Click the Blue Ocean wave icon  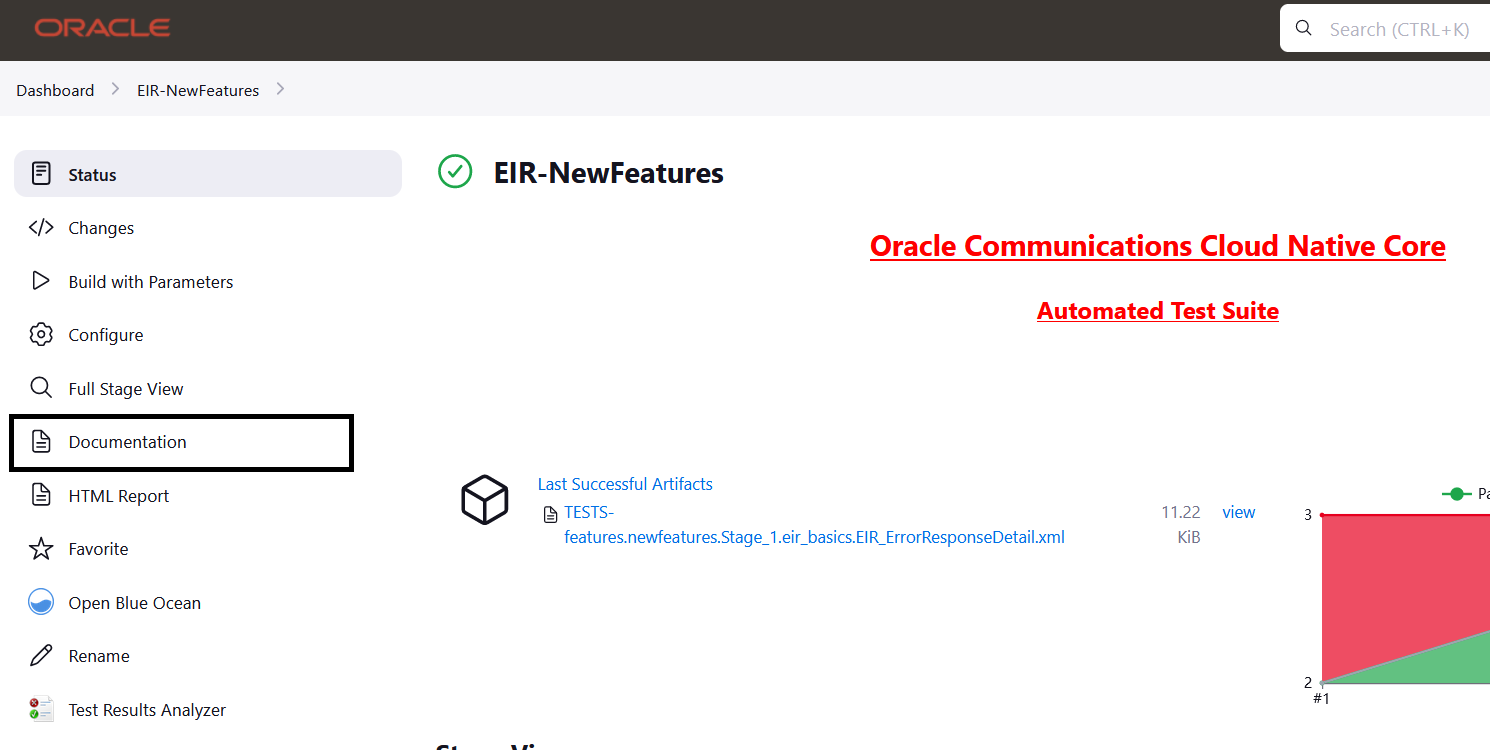coord(41,602)
